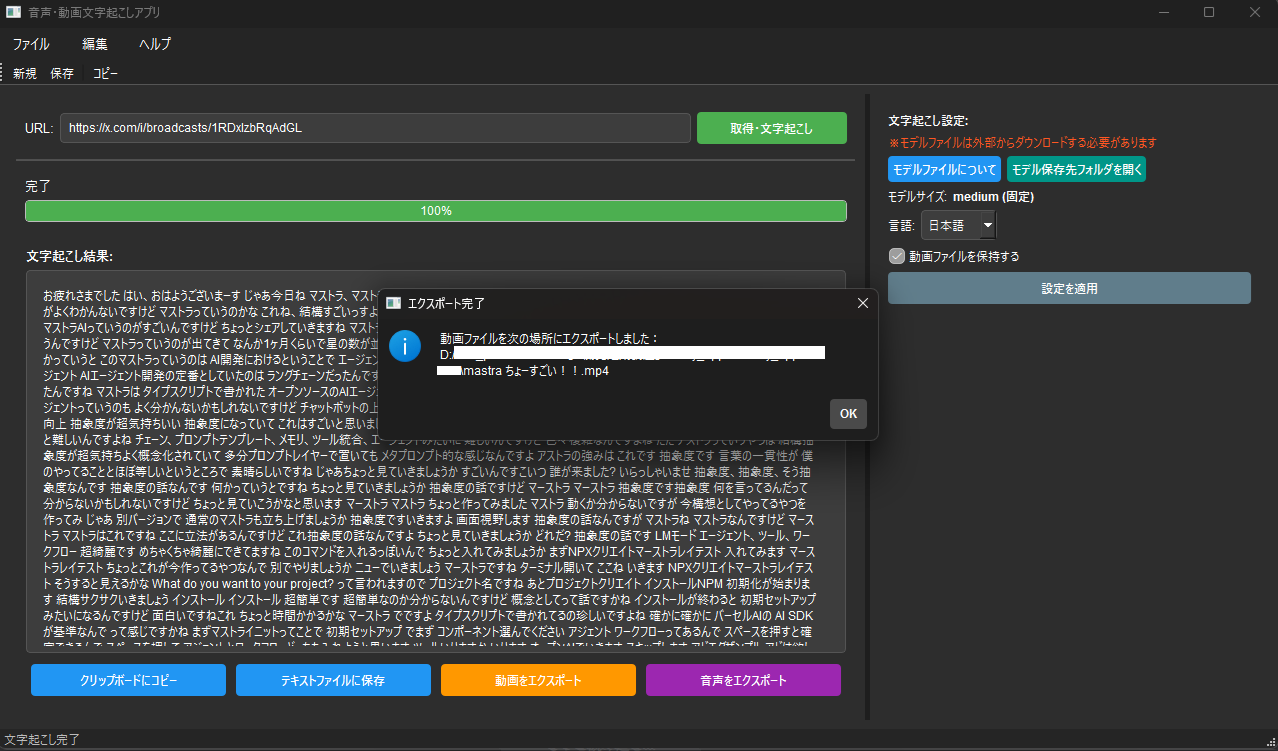
Task: Open モデルファイルについて info
Action: (944, 169)
